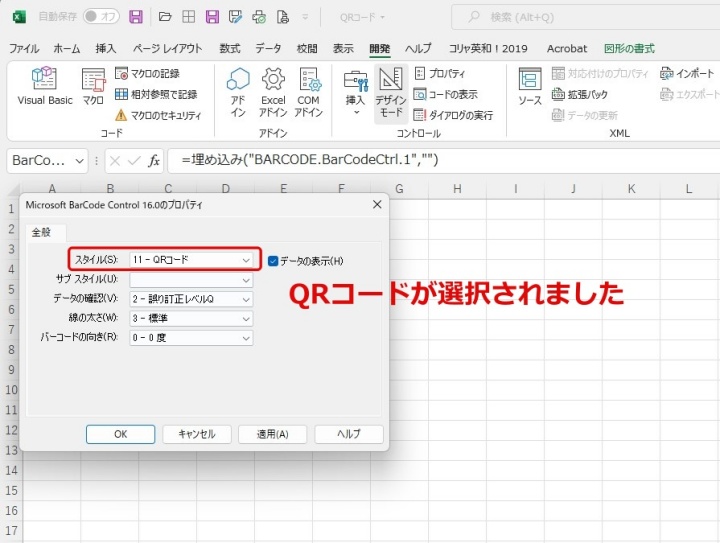Select column H header
720x543 pixels.
[x=457, y=189]
